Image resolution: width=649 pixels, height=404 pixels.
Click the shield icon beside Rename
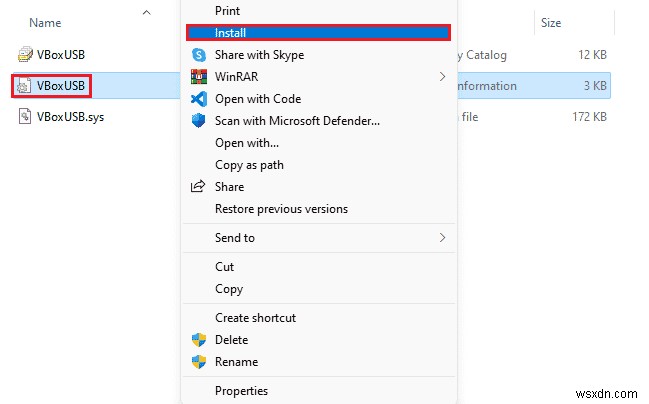point(197,362)
